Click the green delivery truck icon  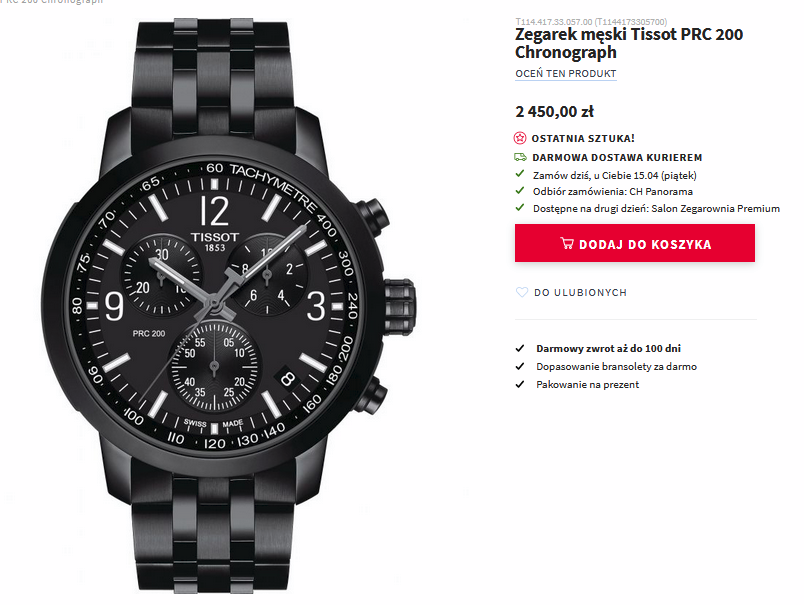click(x=520, y=157)
